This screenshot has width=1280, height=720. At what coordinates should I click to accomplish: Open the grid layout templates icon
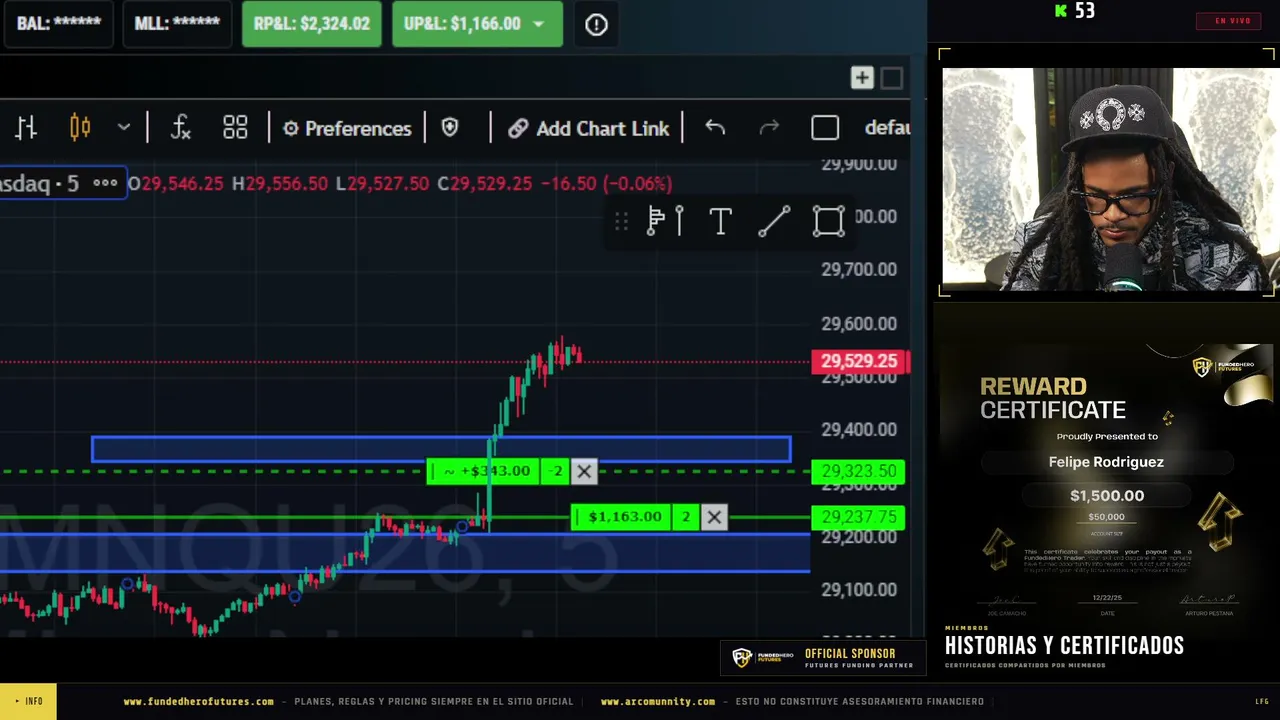pyautogui.click(x=235, y=128)
